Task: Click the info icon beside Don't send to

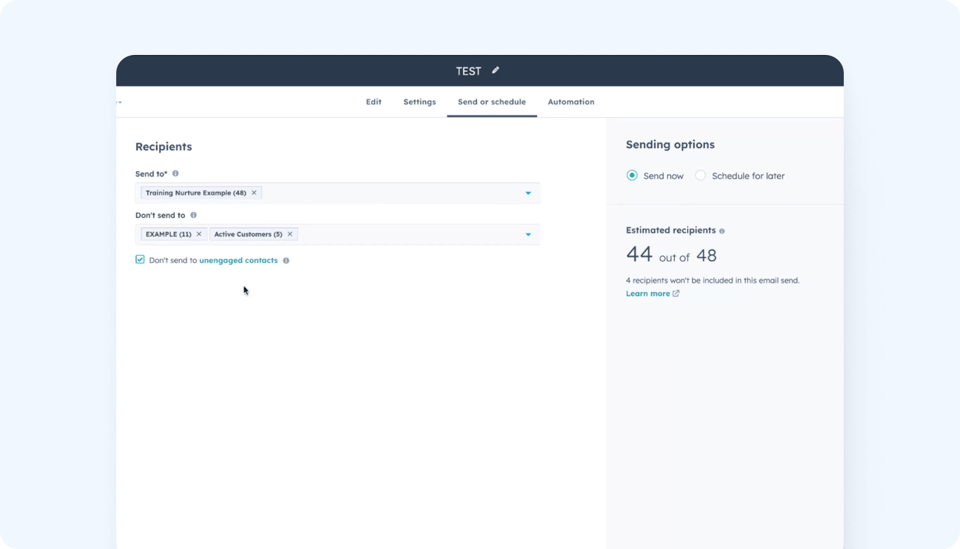Action: coord(193,215)
